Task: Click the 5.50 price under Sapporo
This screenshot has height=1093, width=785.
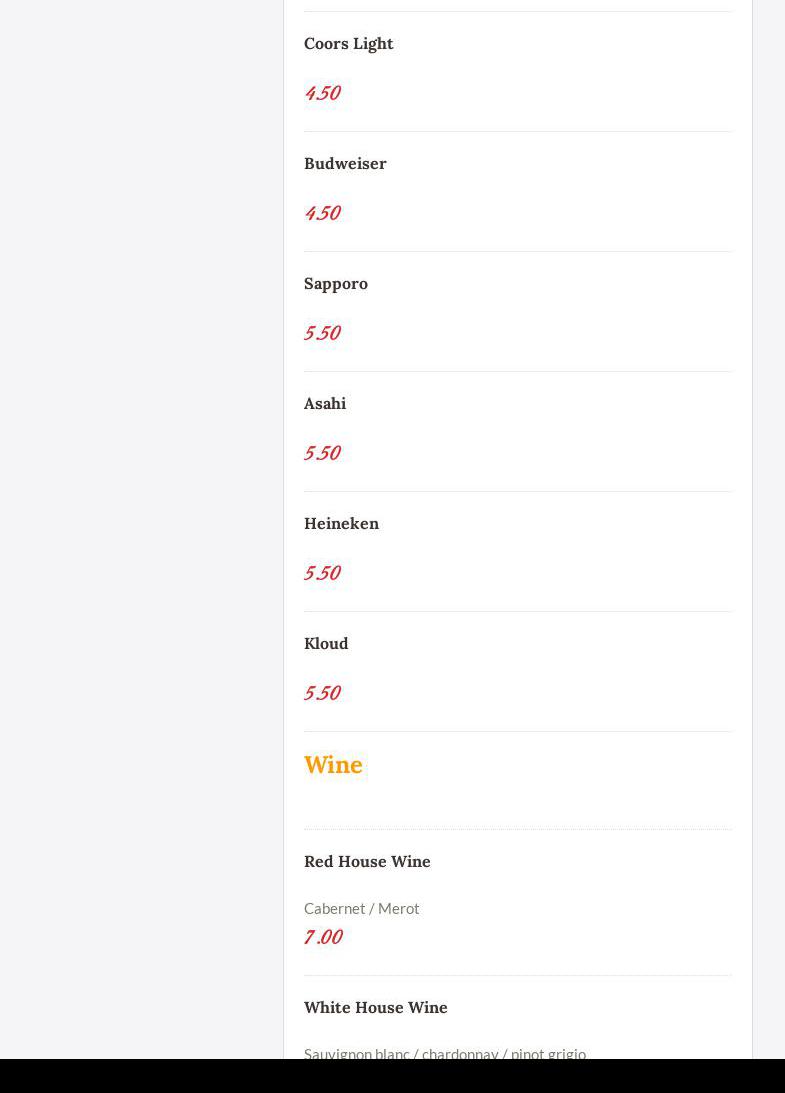Action: 323,333
